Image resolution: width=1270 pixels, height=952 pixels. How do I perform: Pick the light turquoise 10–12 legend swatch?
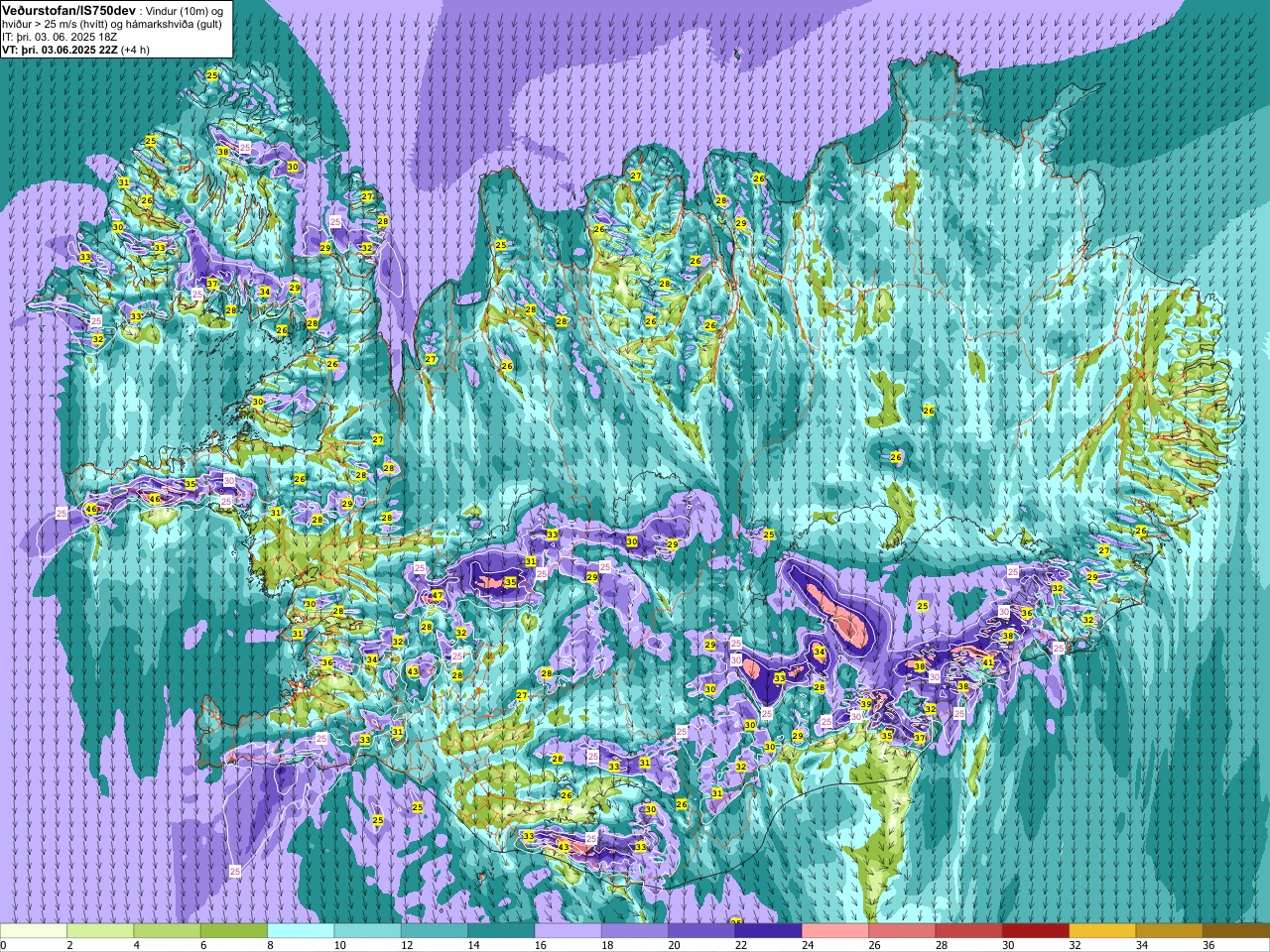(367, 931)
